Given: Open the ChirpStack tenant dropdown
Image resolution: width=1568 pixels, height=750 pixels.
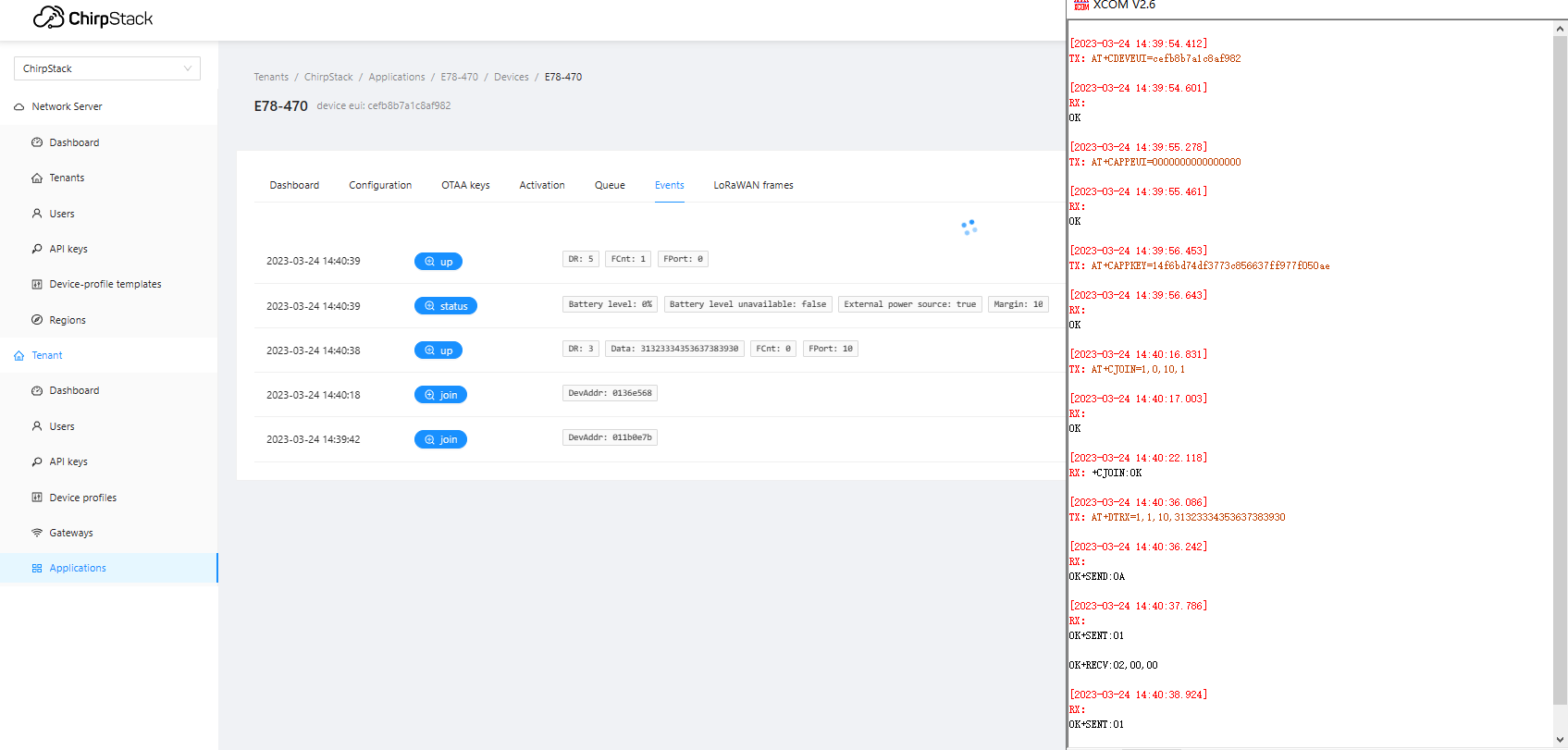Looking at the screenshot, I should tap(106, 68).
